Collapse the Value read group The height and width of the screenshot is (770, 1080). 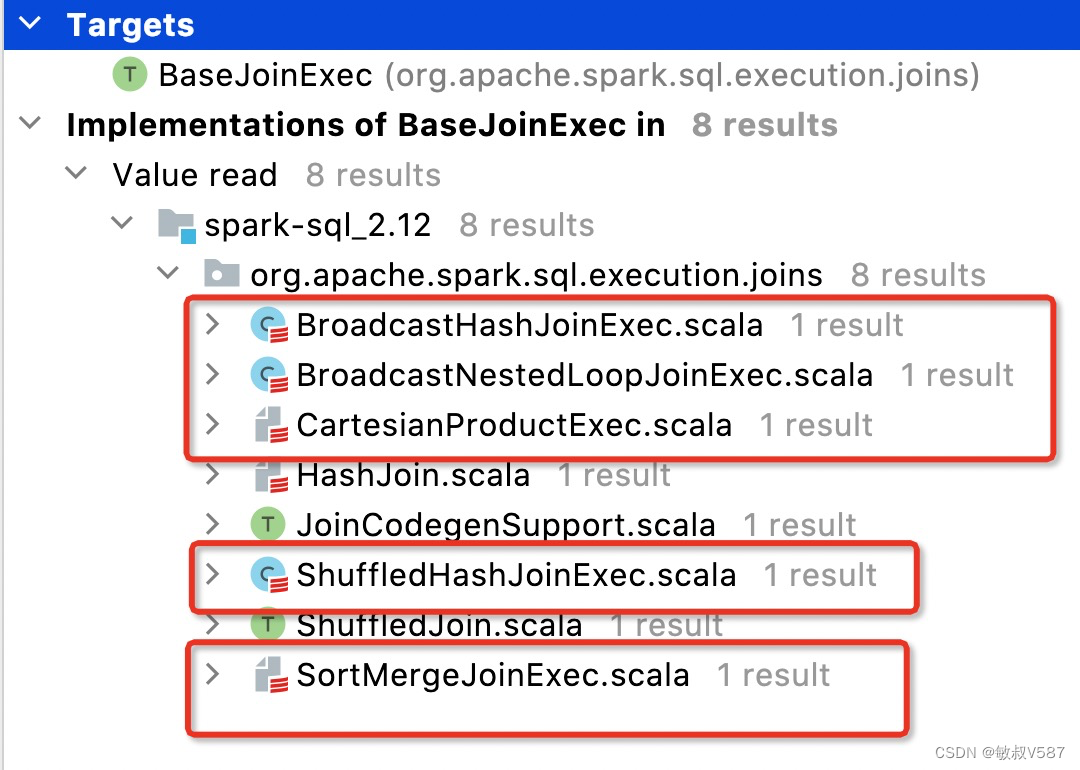[75, 174]
